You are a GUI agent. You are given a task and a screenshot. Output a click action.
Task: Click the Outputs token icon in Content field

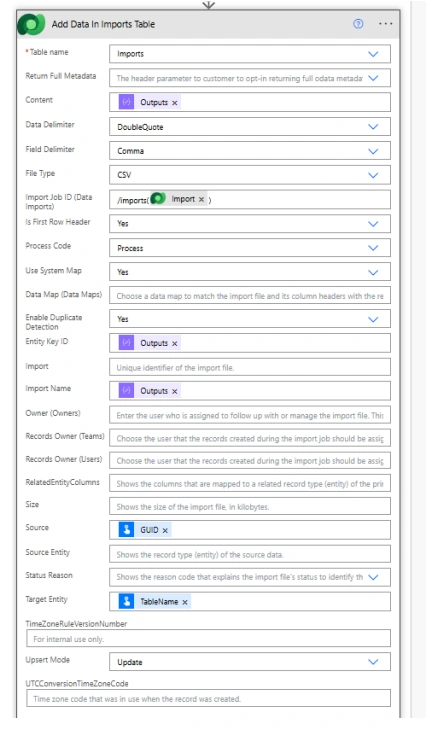point(126,102)
